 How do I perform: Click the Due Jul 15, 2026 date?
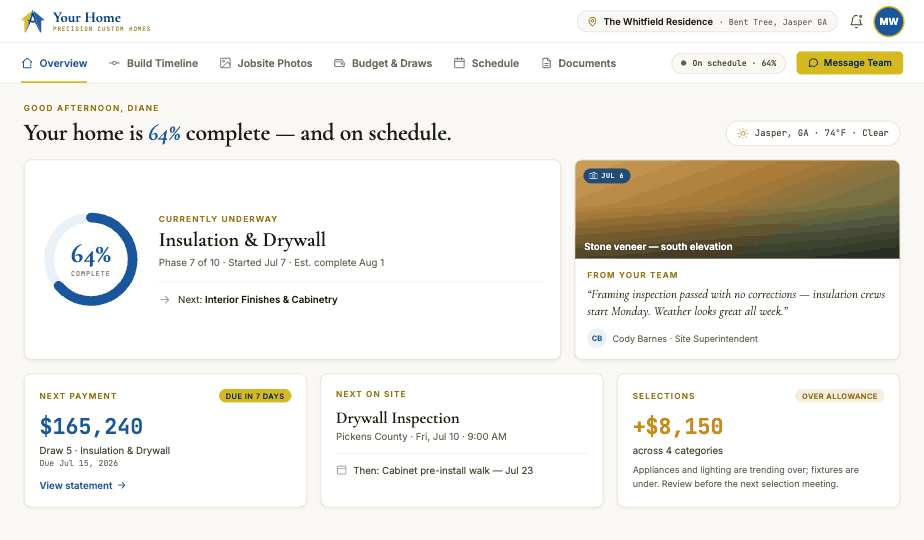click(79, 463)
